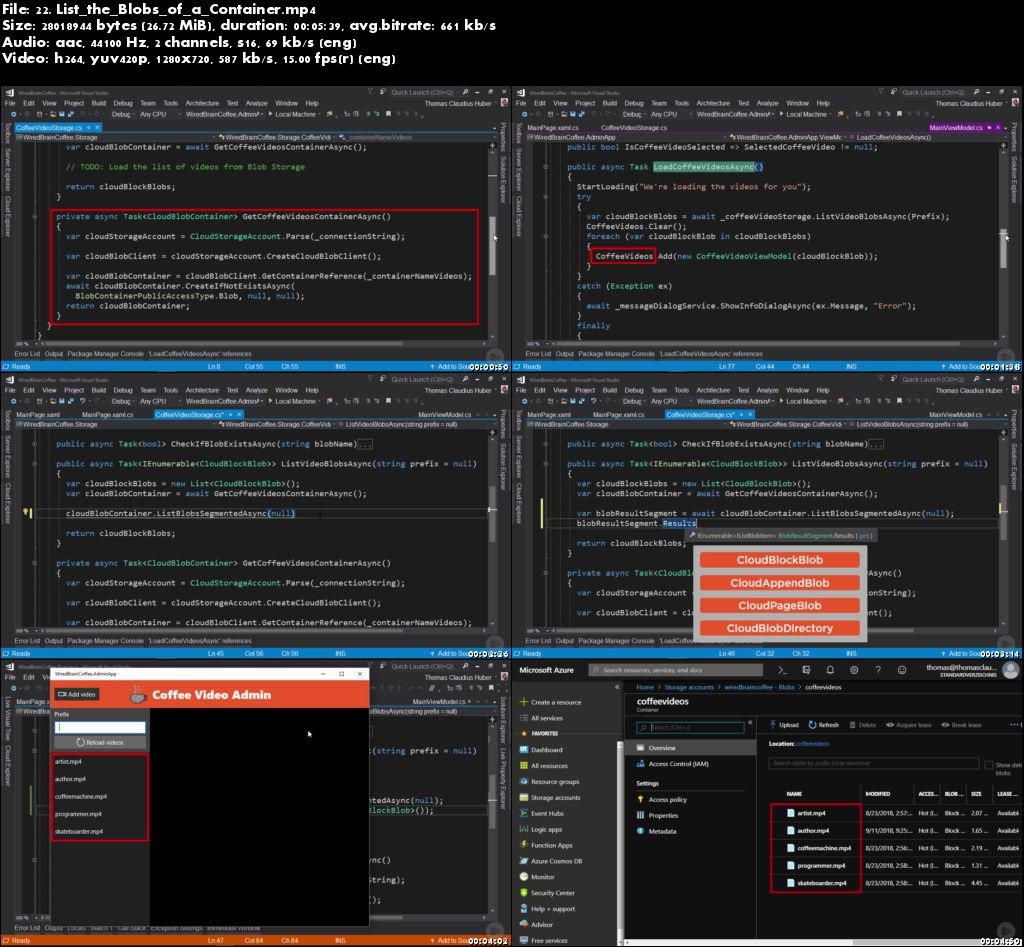Collapse the GetCoffeeVideosContainerAsync outline in the 00:00:50 frame
The height and width of the screenshot is (947, 1024).
pyautogui.click(x=35, y=216)
